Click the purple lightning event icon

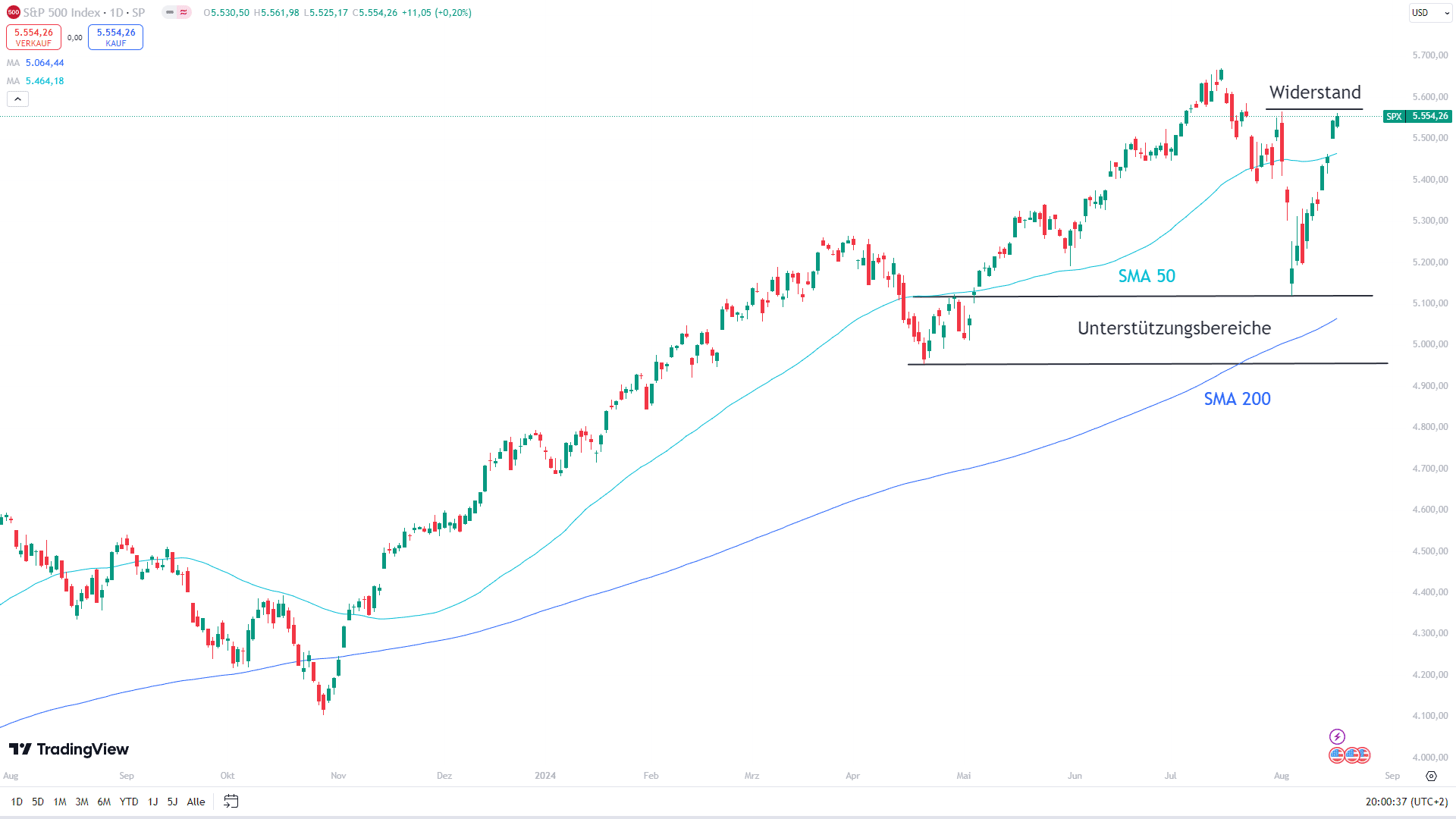[x=1337, y=736]
